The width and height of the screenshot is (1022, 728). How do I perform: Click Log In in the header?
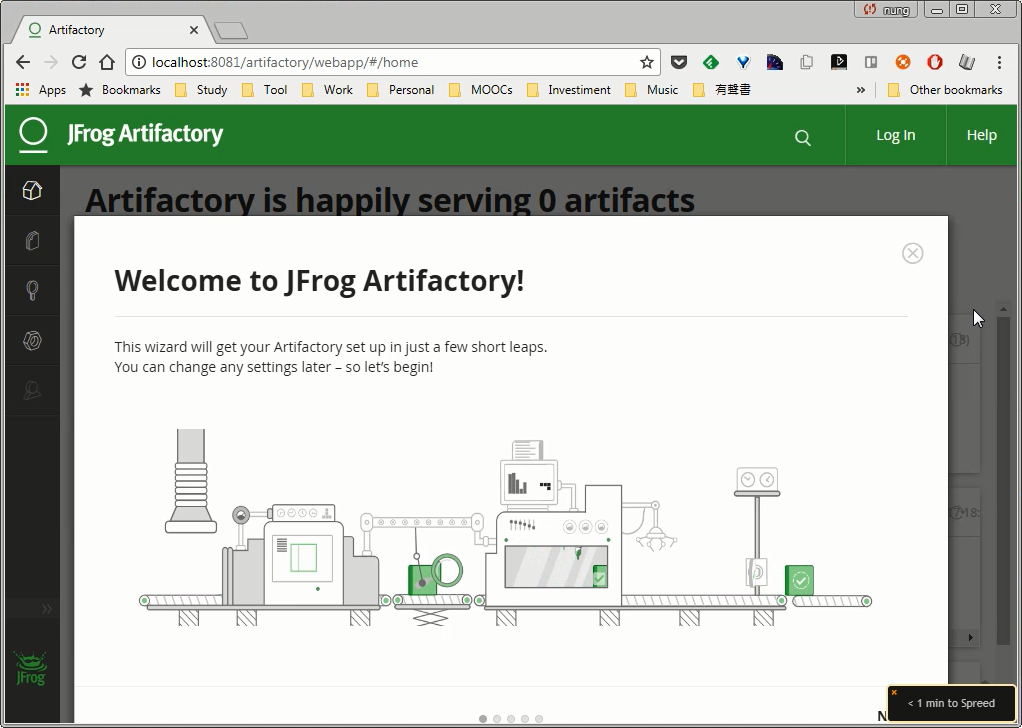[896, 135]
